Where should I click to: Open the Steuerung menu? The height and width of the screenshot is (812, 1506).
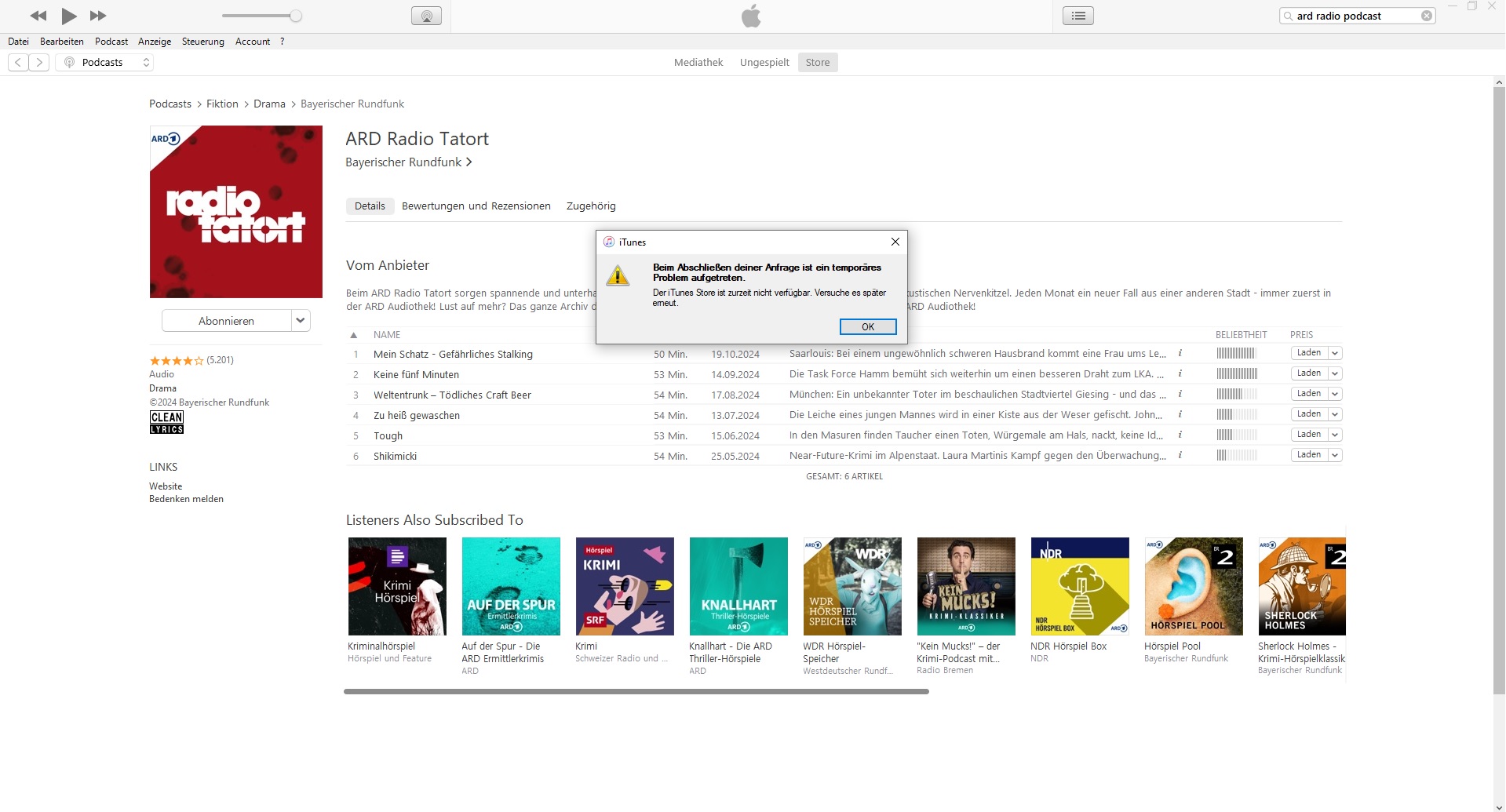[203, 42]
